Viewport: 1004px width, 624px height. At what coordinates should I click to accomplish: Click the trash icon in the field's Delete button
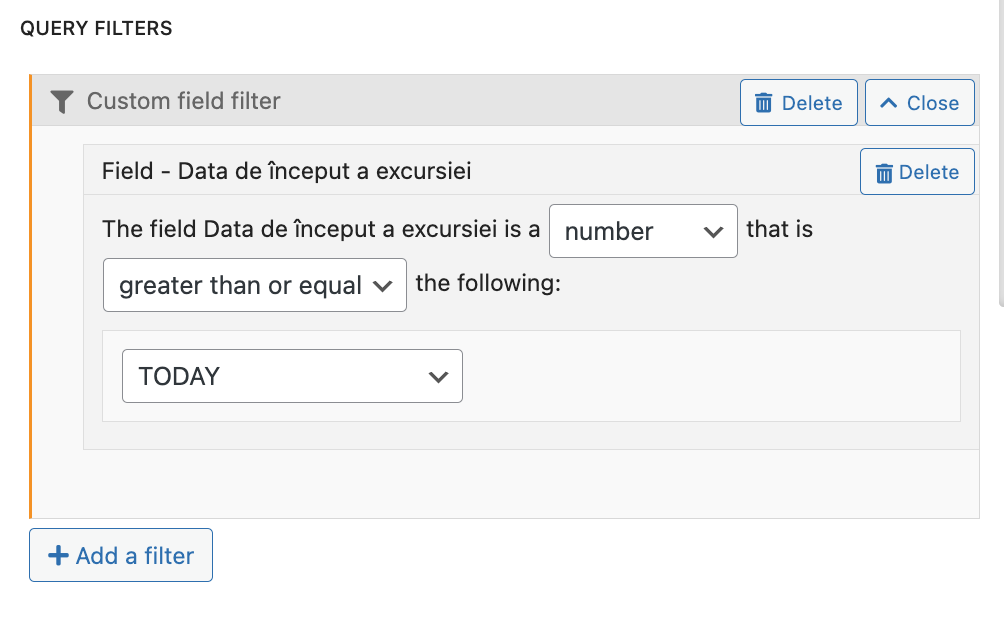point(884,173)
